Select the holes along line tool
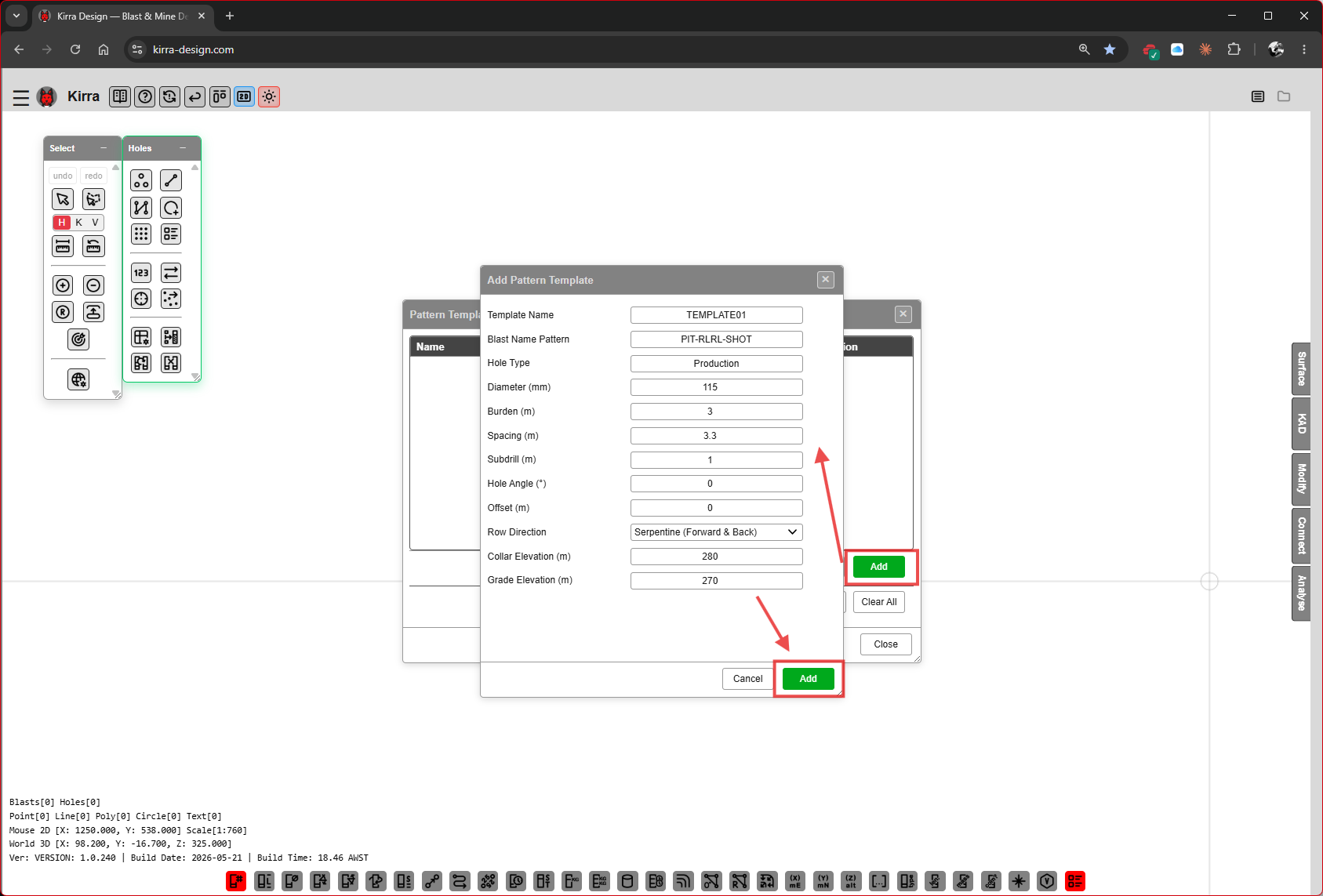The image size is (1323, 896). 171,180
